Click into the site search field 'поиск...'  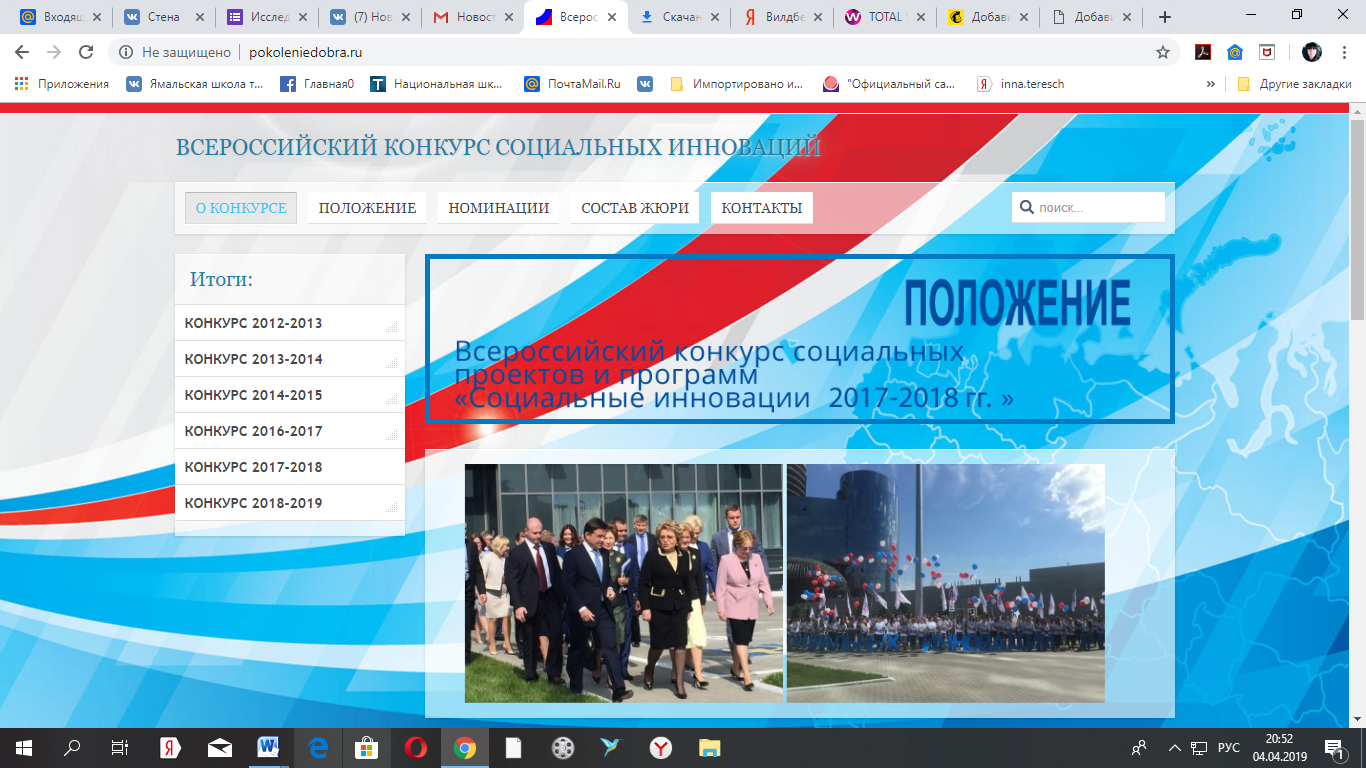(1098, 208)
